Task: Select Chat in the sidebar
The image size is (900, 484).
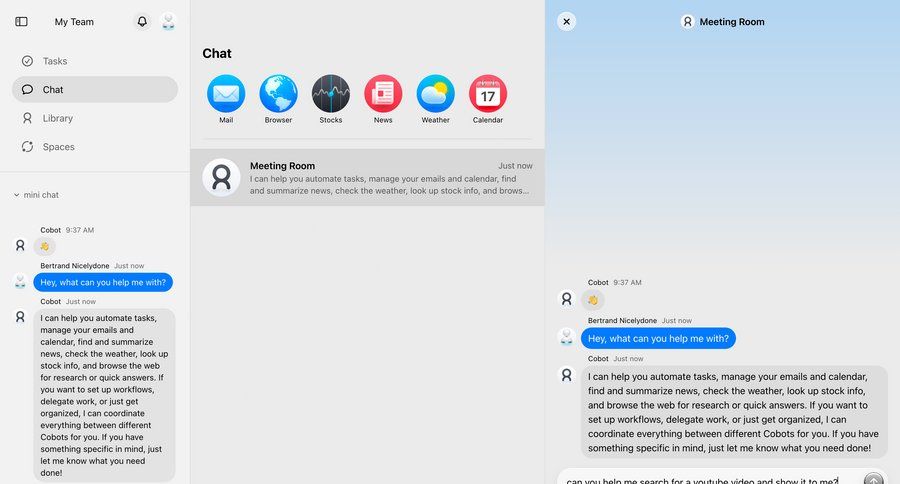Action: click(x=95, y=90)
